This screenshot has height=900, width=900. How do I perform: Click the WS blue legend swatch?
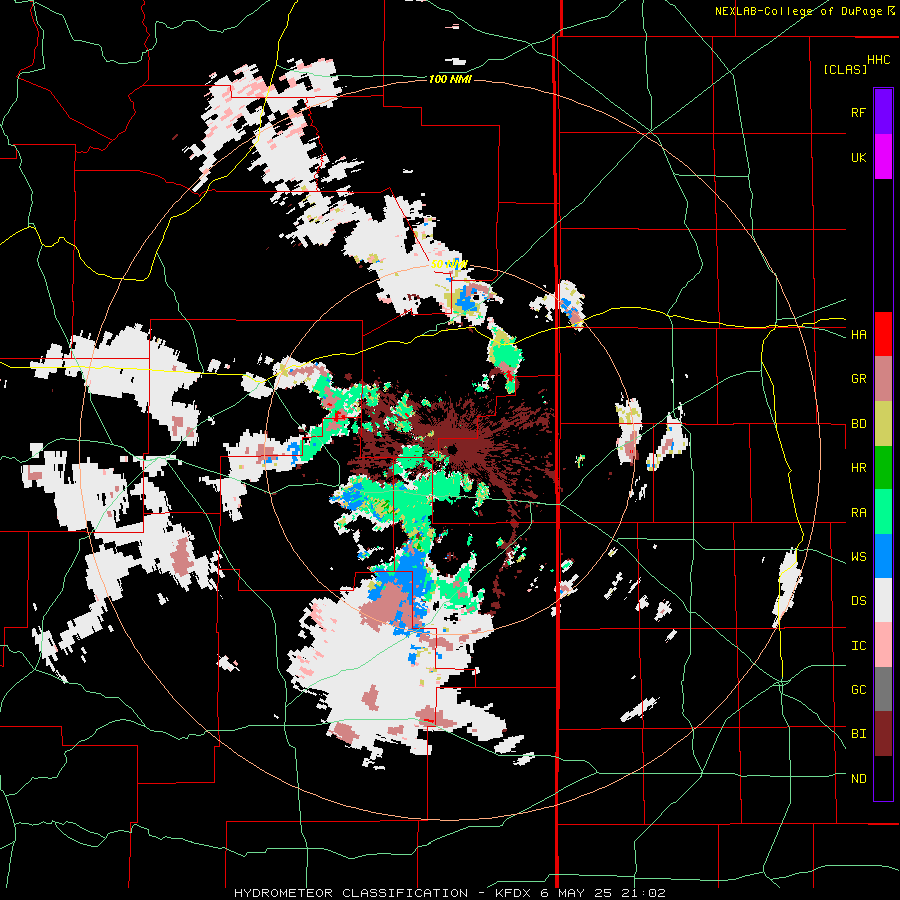tap(883, 556)
